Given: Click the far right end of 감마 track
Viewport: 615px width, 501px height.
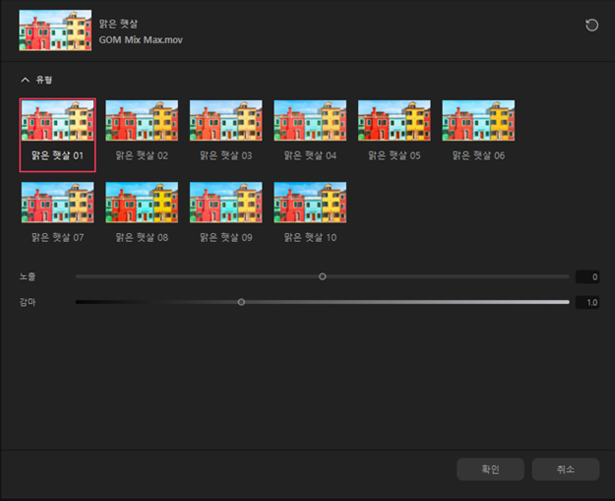Looking at the screenshot, I should click(x=567, y=302).
